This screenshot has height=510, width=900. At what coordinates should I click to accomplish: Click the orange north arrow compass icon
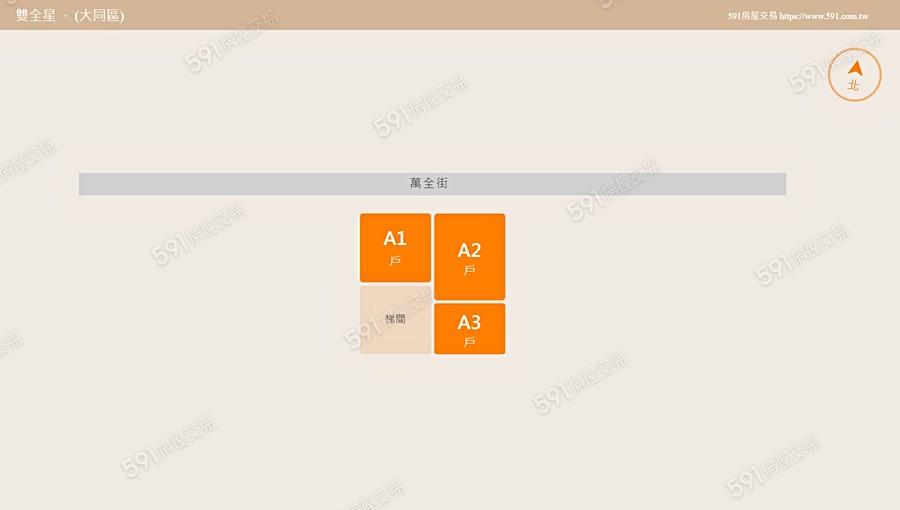[x=855, y=68]
